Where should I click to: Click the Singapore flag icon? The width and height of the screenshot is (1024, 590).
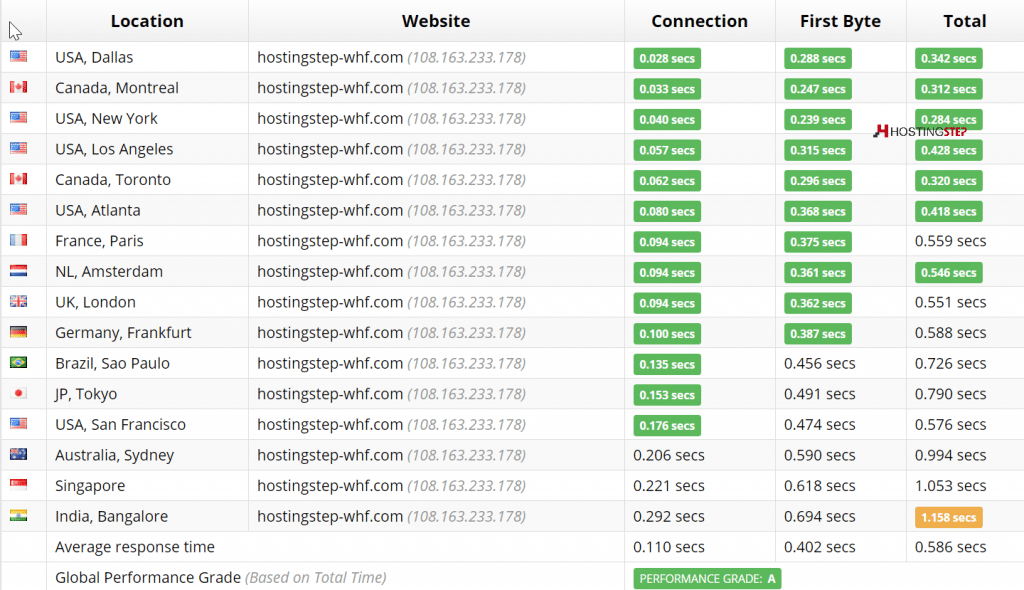point(18,485)
